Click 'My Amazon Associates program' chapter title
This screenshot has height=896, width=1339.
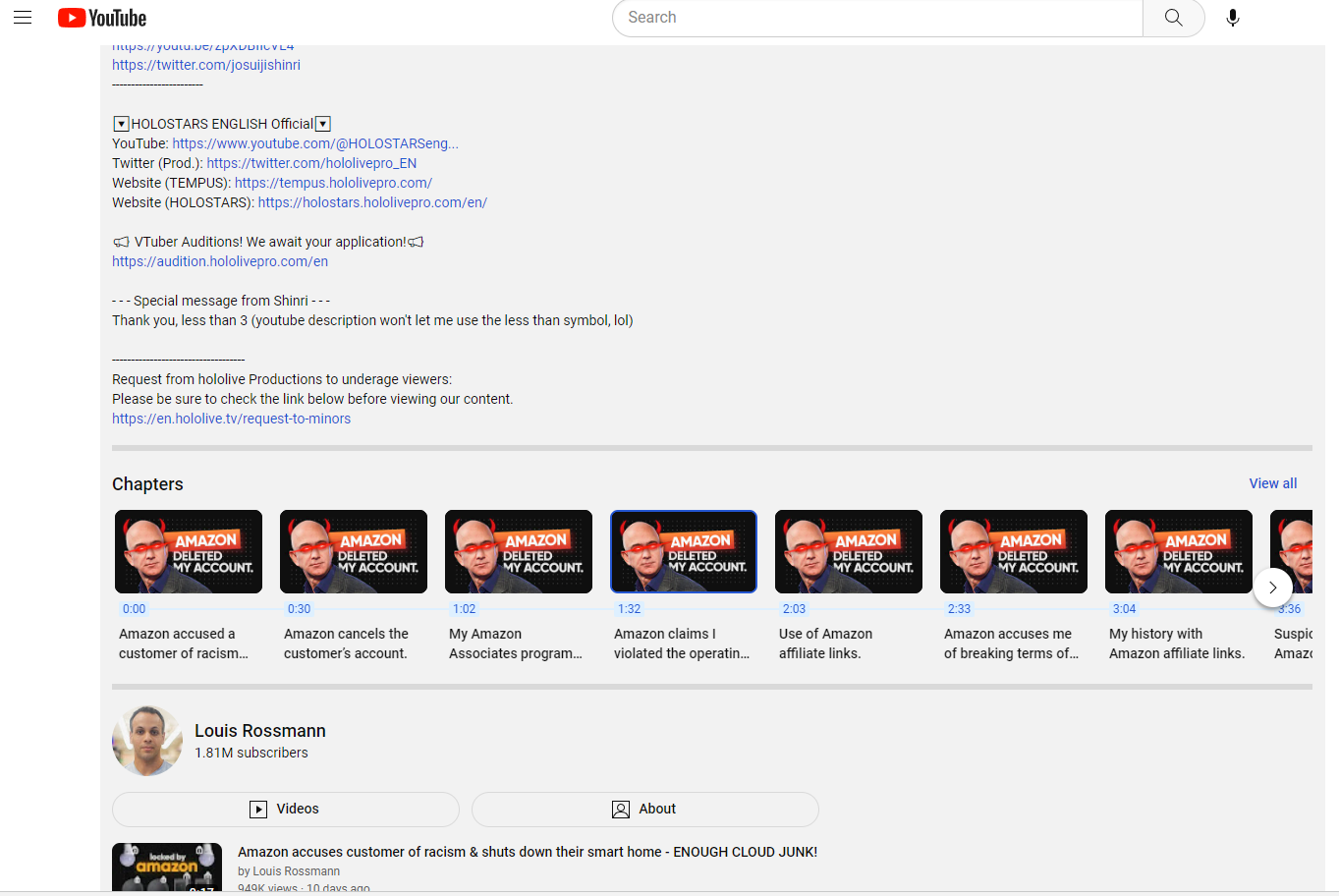point(516,644)
